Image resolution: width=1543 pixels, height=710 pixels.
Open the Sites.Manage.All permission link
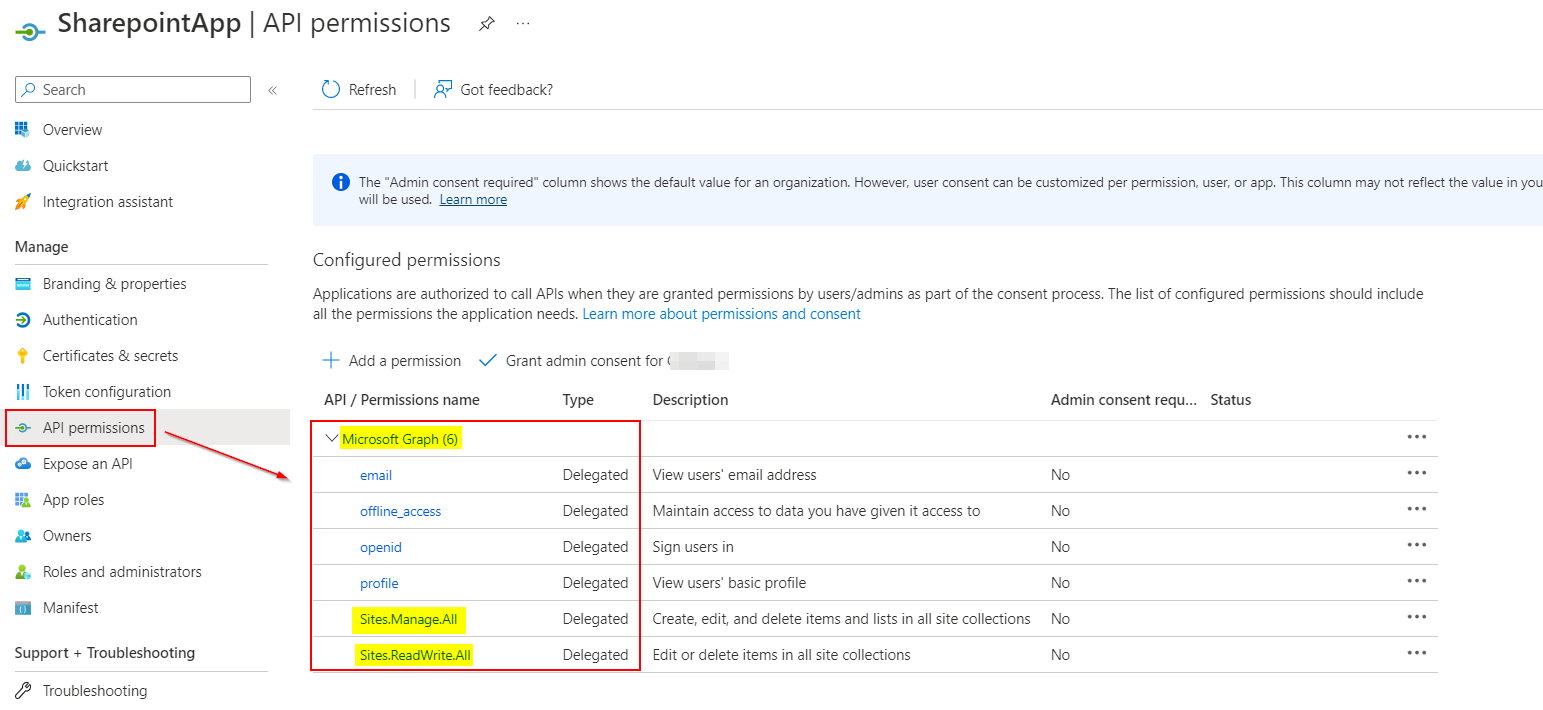point(408,619)
